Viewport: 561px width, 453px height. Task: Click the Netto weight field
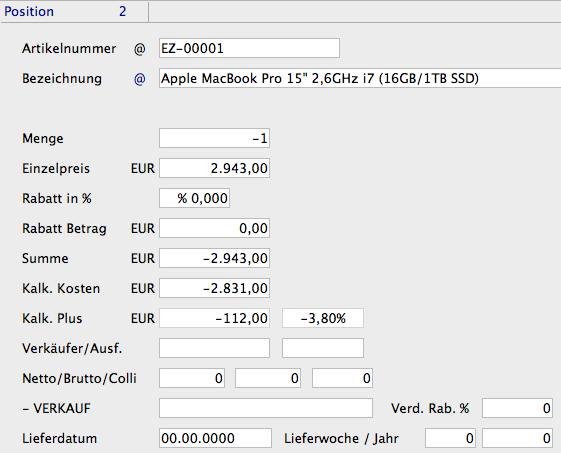tap(192, 378)
